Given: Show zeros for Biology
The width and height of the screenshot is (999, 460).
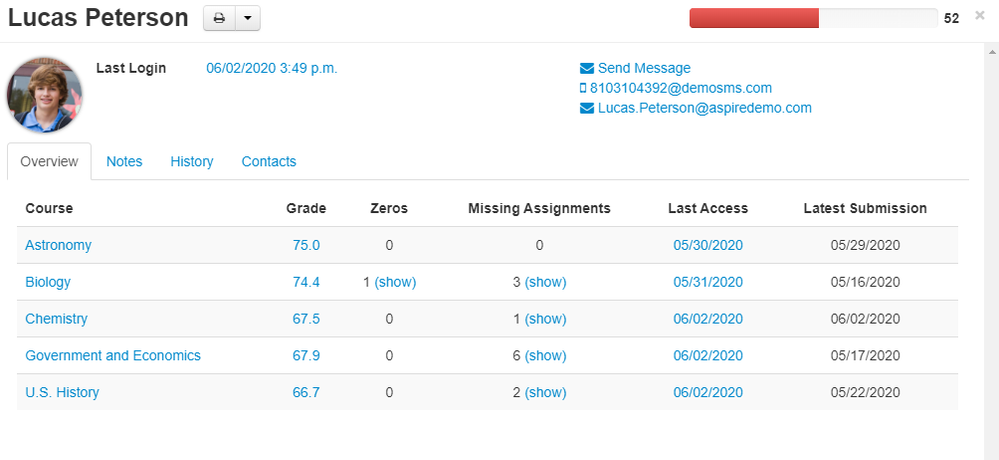Looking at the screenshot, I should pyautogui.click(x=395, y=282).
